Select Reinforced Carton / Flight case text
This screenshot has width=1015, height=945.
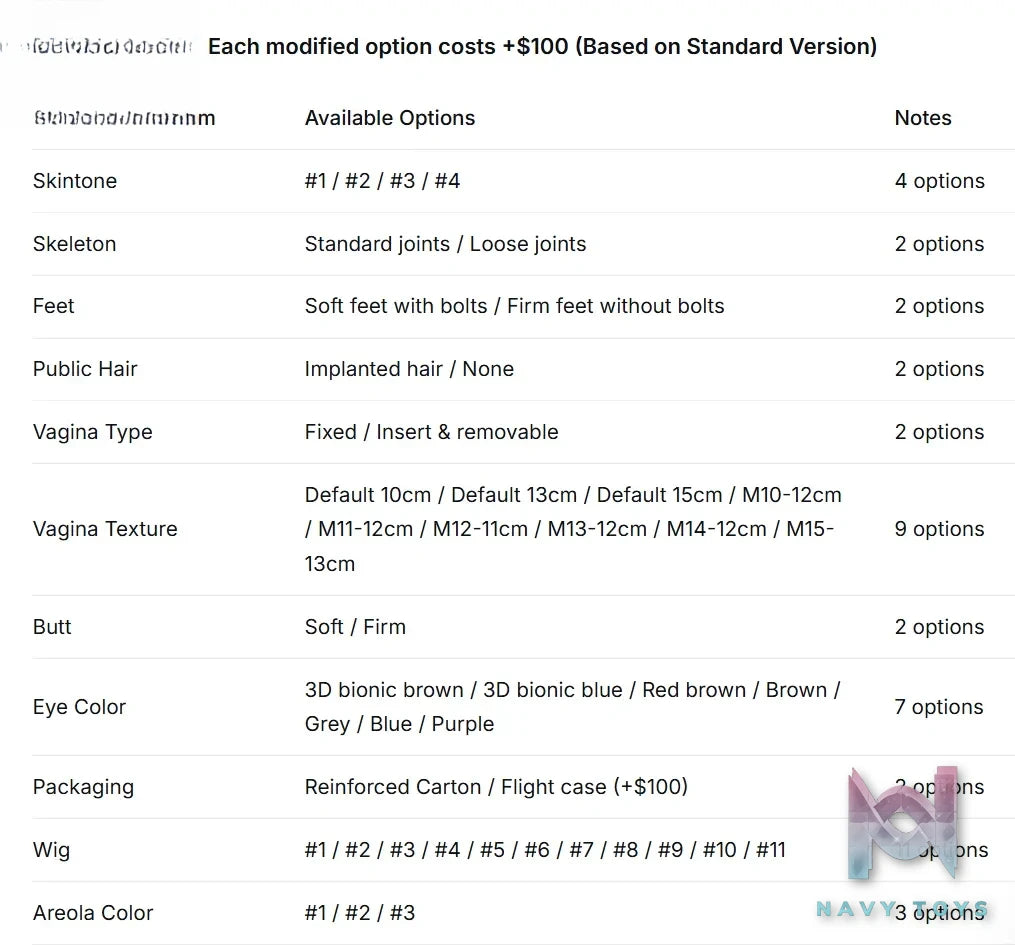(496, 787)
